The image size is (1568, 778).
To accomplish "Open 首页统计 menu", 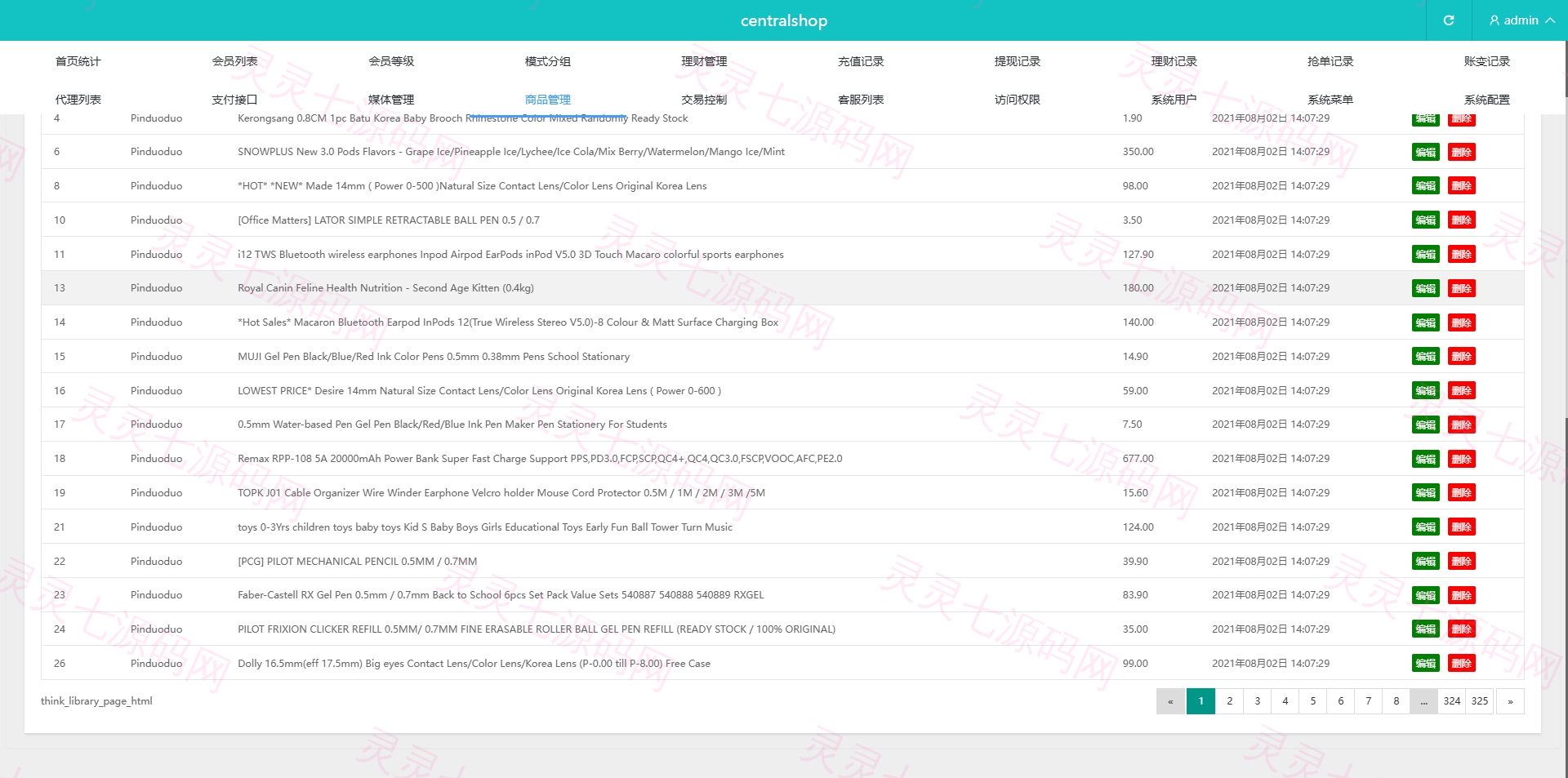I will coord(78,61).
